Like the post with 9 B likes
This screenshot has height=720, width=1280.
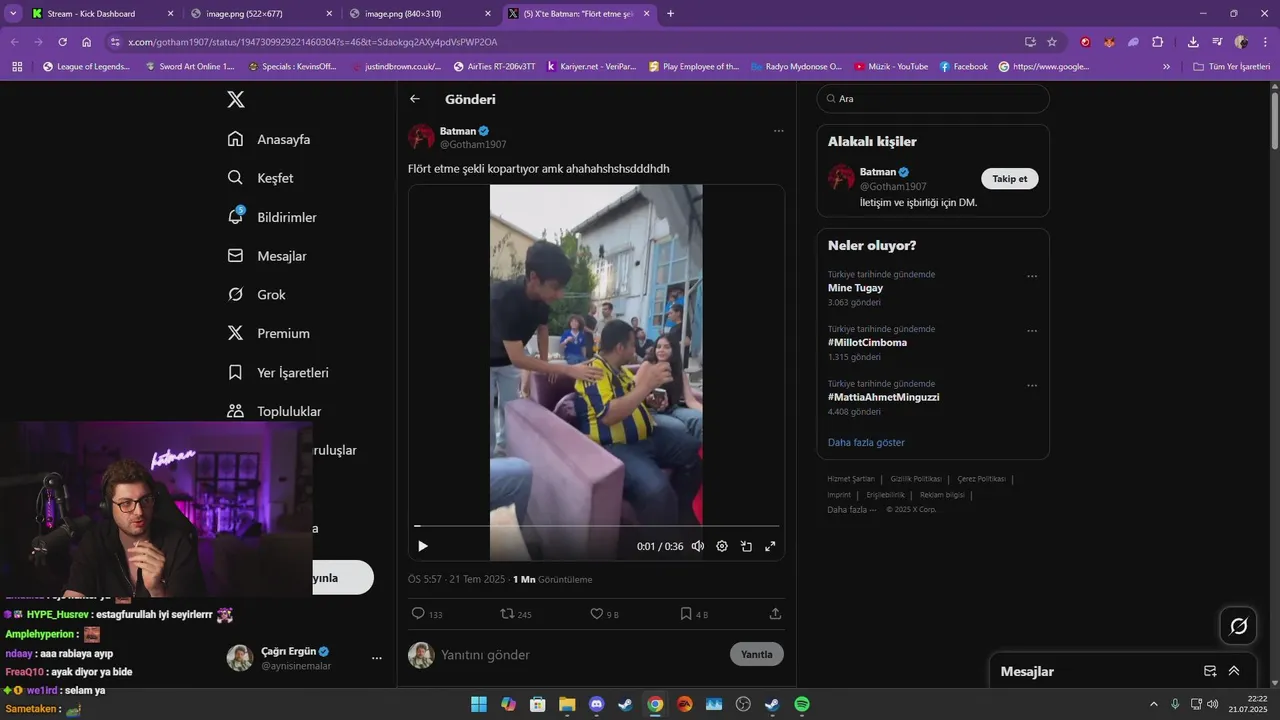click(x=606, y=614)
